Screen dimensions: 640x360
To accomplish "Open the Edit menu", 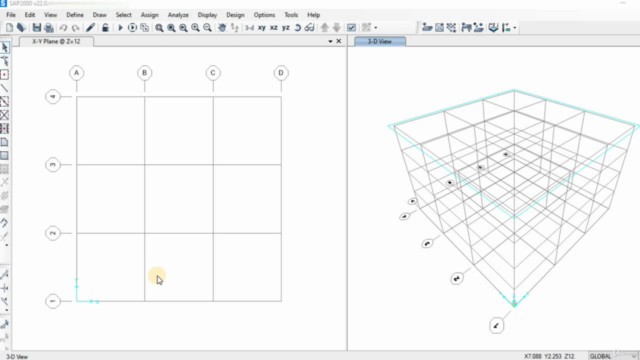I will tap(30, 15).
